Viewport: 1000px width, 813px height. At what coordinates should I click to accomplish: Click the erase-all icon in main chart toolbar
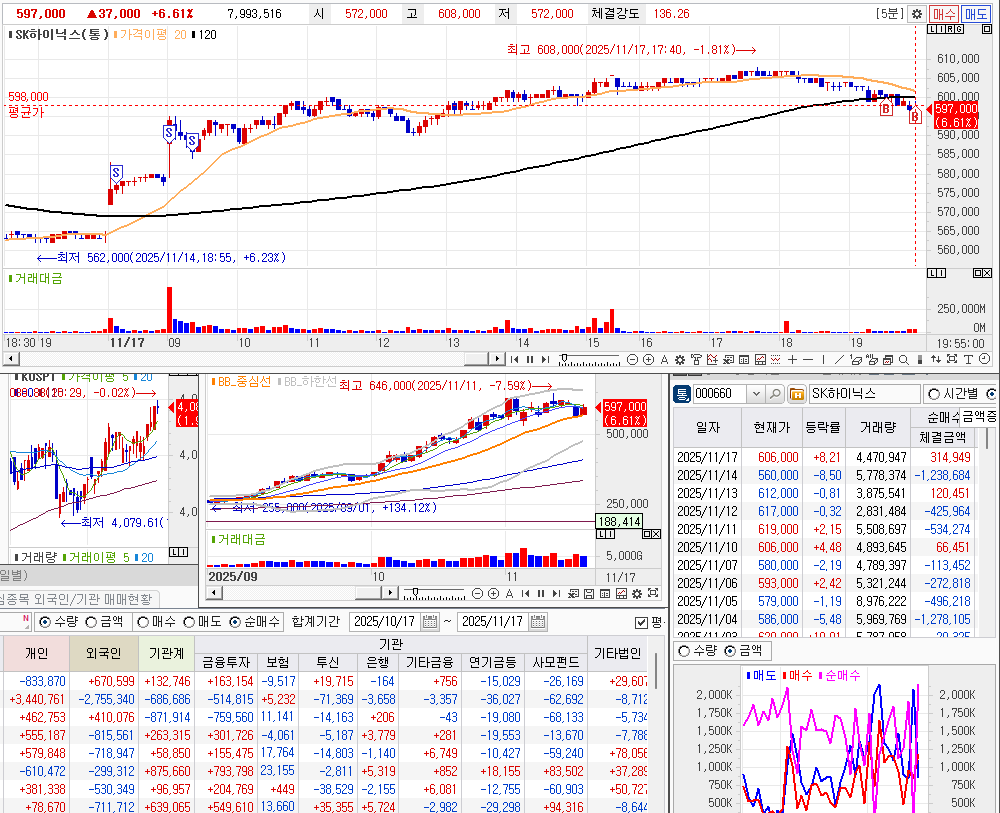coord(872,360)
